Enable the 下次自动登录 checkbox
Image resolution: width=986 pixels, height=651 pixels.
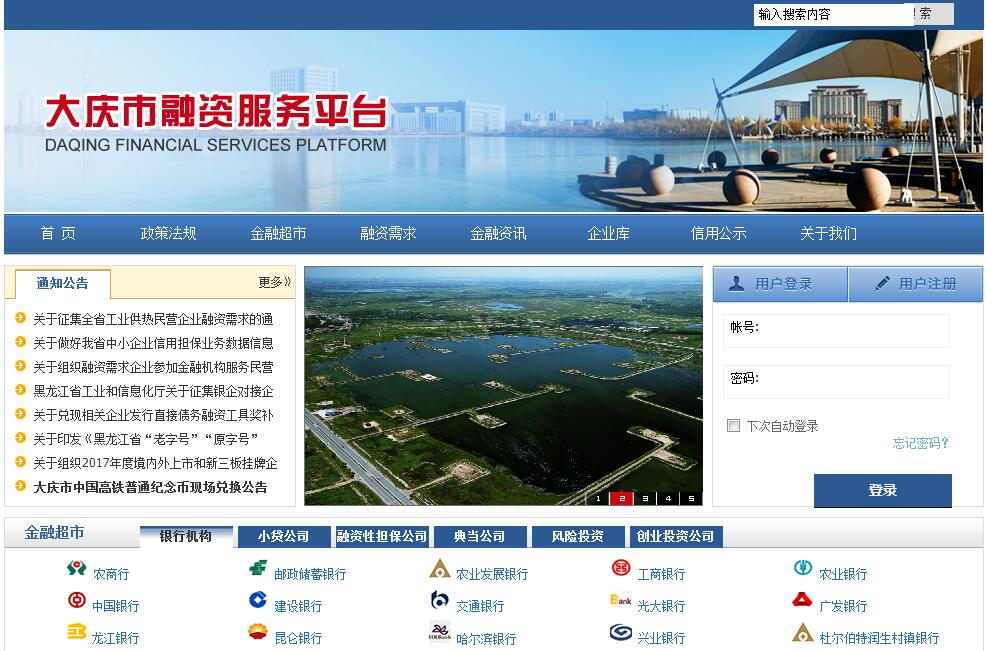tap(733, 425)
